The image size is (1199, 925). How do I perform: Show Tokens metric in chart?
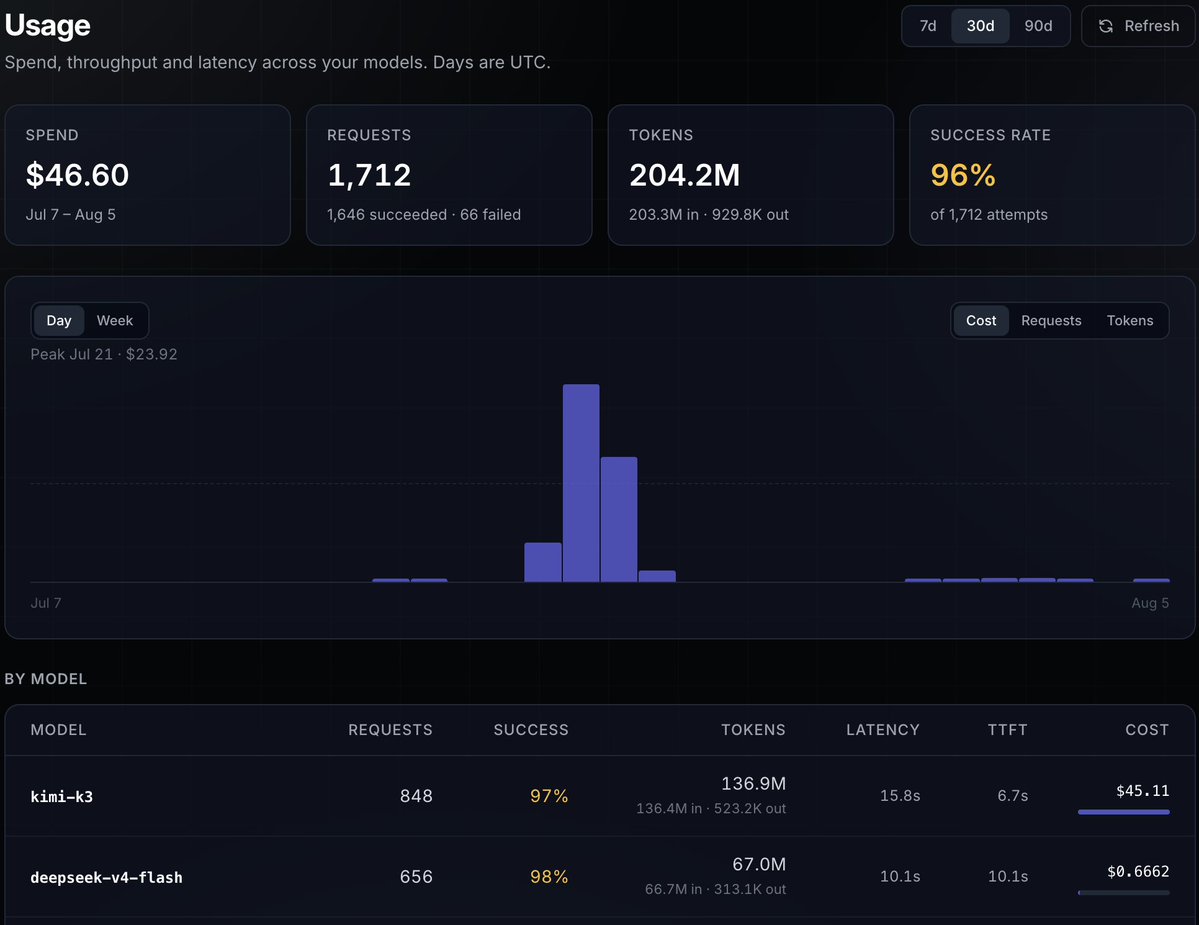[1129, 320]
